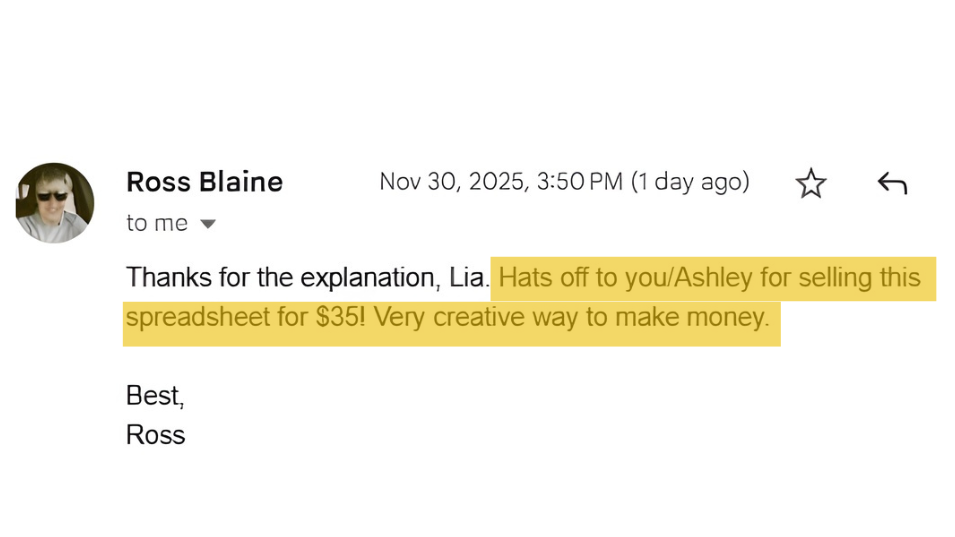Click the word "you/Ashley" in the highlight

(689, 277)
